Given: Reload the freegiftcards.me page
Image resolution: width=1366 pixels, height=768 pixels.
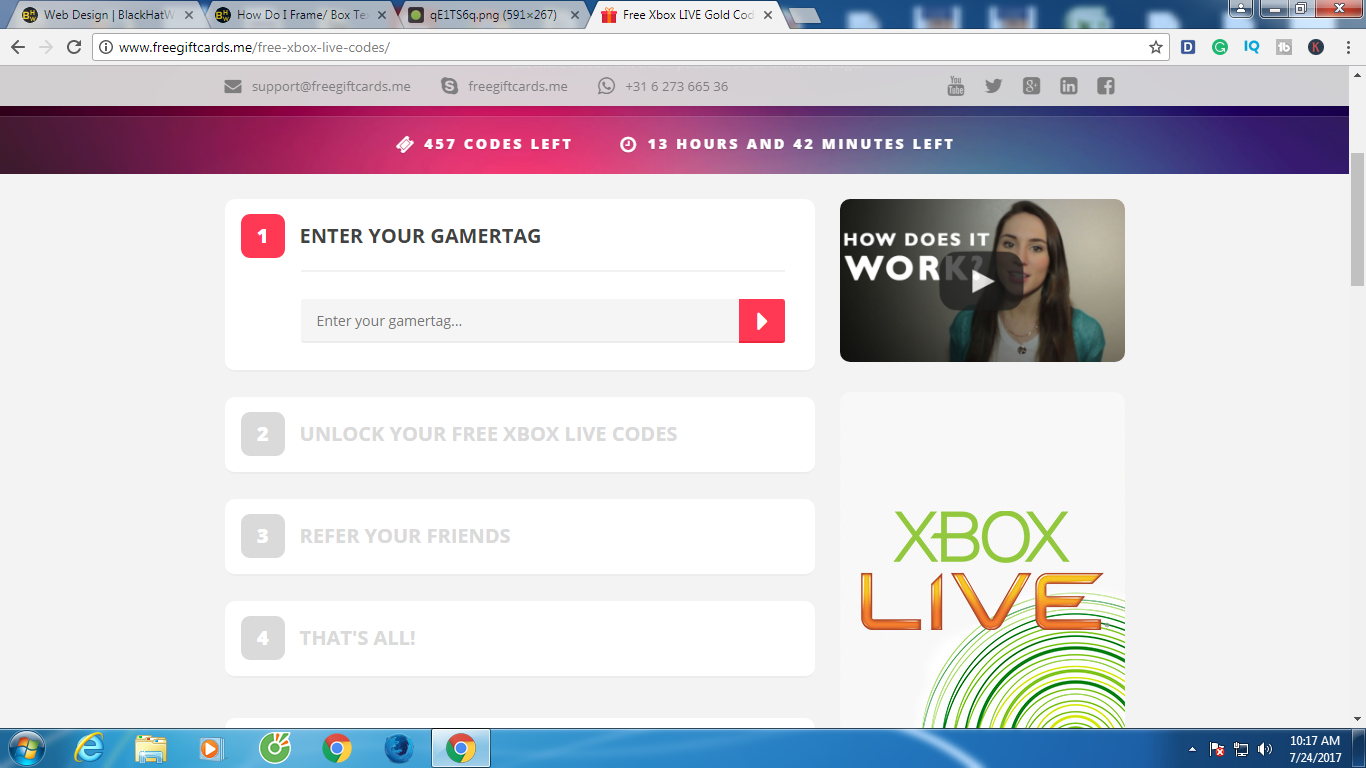Looking at the screenshot, I should (x=74, y=47).
